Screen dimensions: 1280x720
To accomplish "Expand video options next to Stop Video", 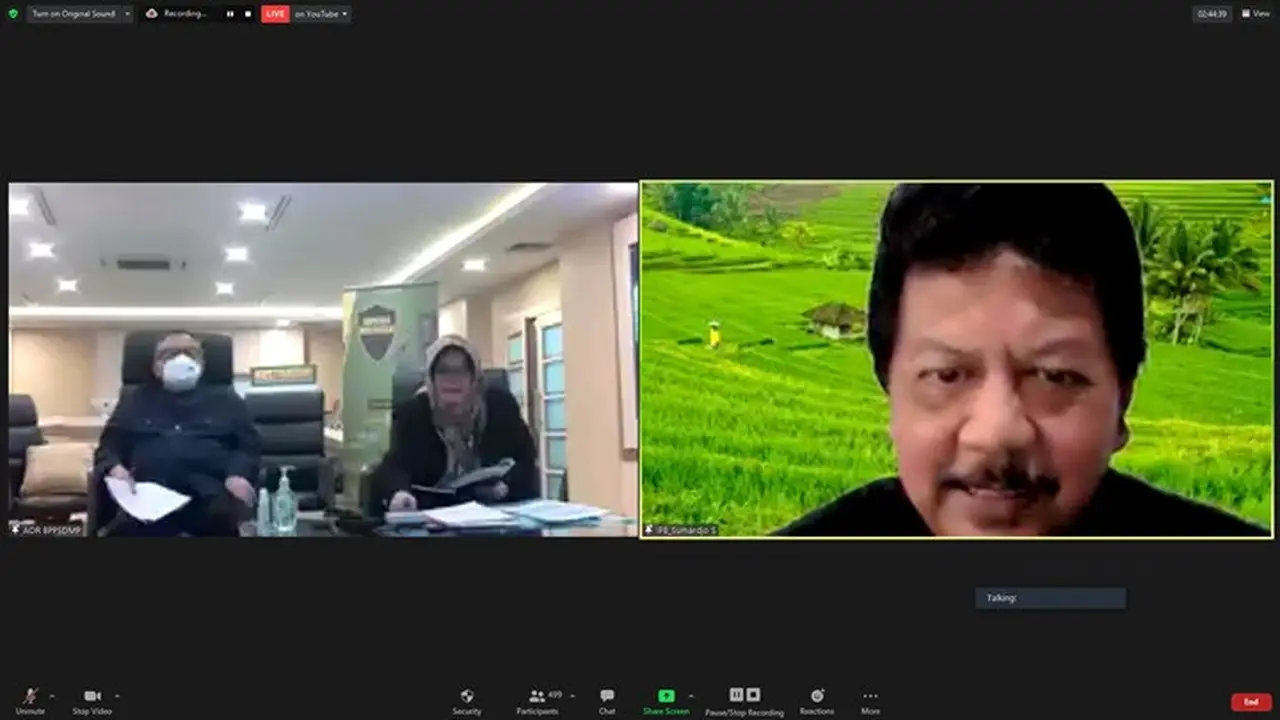I will pyautogui.click(x=117, y=696).
